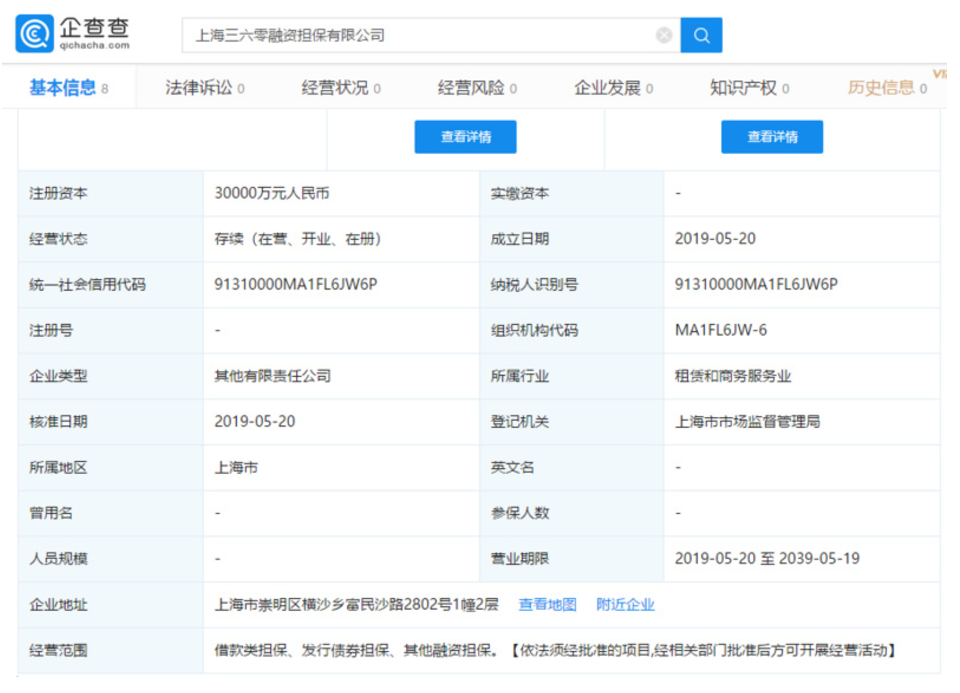Open the 知识产权 tab
This screenshot has height=693, width=960.
click(749, 88)
